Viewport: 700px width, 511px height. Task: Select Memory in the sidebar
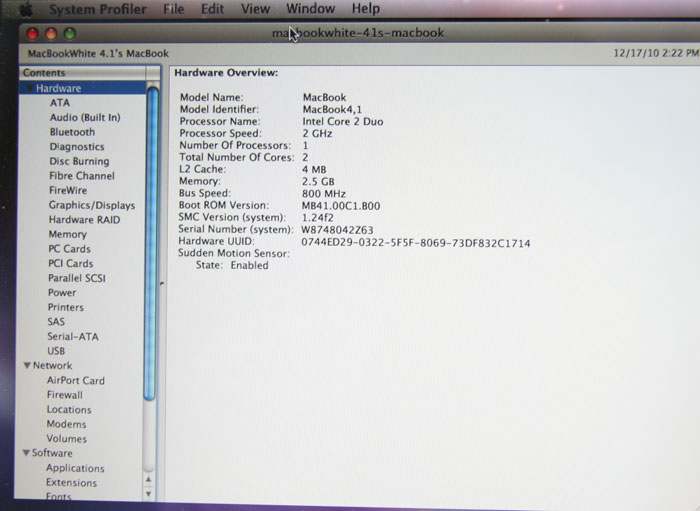pos(67,234)
